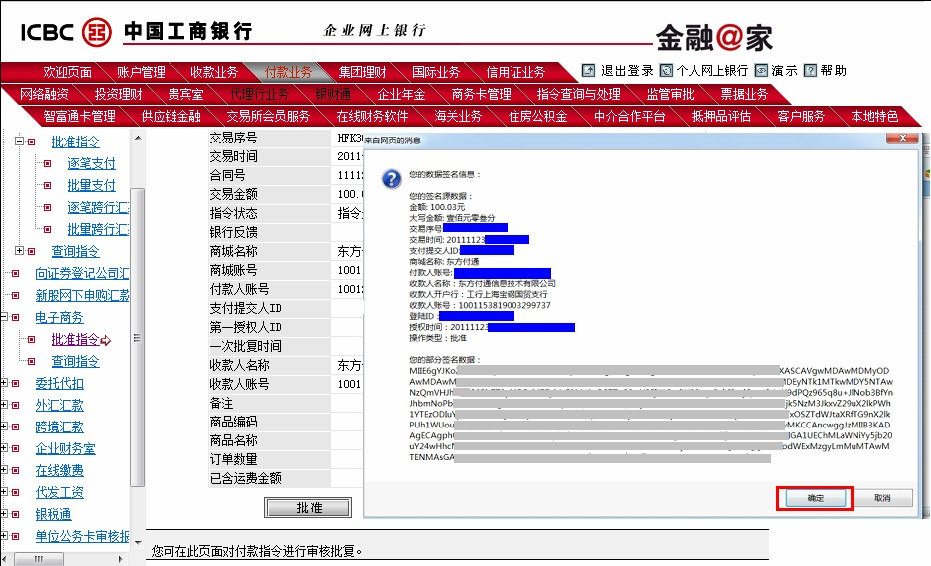Expand the 在线缴费 tree node
The image size is (931, 566).
3,470
